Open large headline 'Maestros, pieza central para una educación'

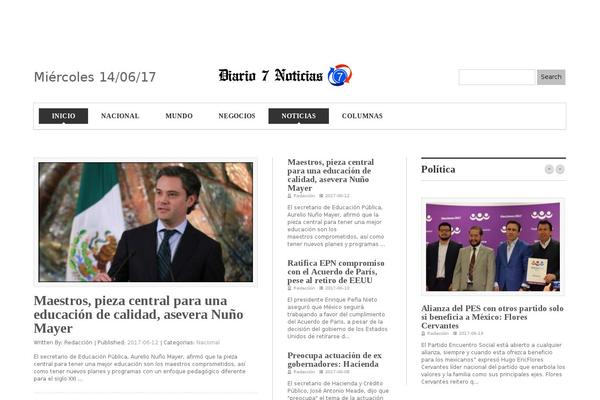tap(139, 314)
